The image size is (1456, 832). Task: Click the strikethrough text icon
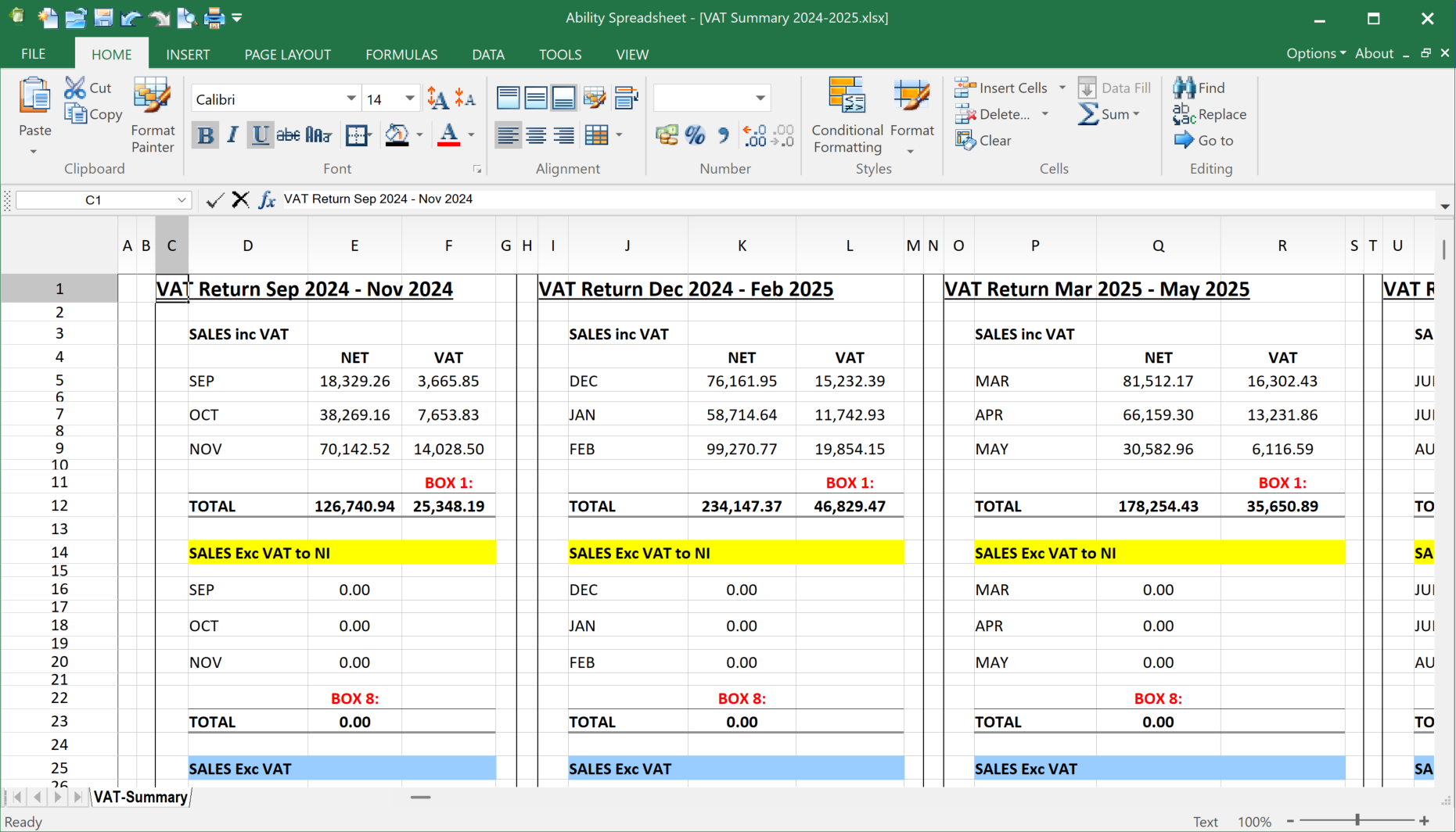pyautogui.click(x=288, y=136)
